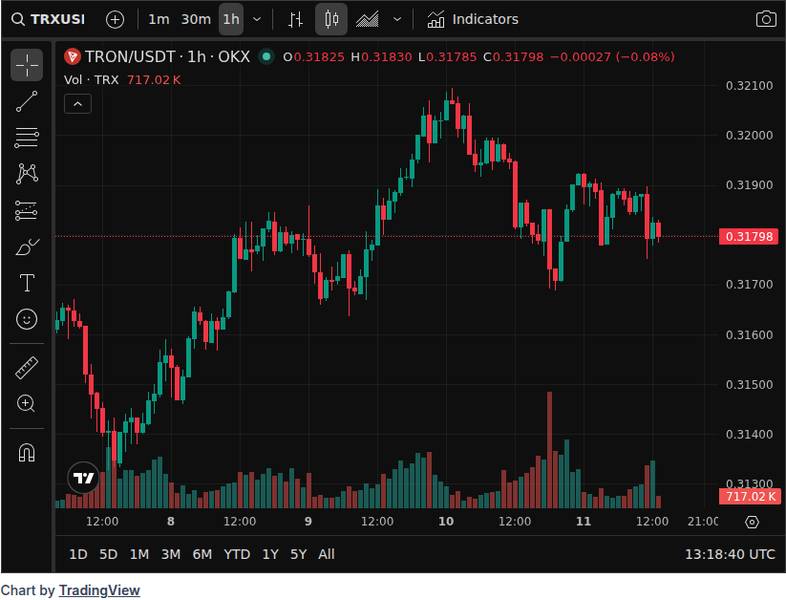The height and width of the screenshot is (600, 786).
Task: Select the 30m timeframe
Action: point(195,20)
